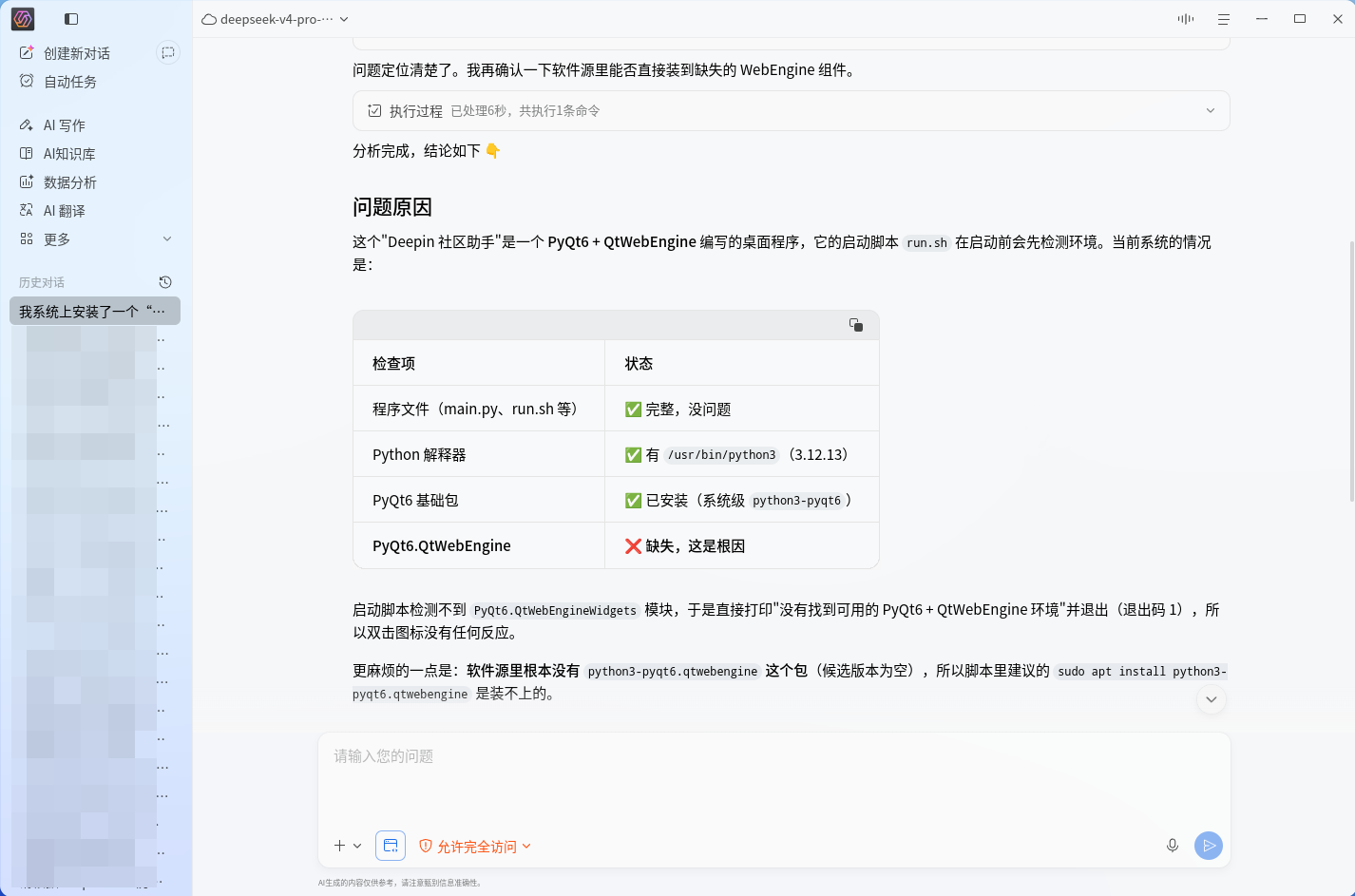Click the 缺失，这是根因 cell

[741, 545]
